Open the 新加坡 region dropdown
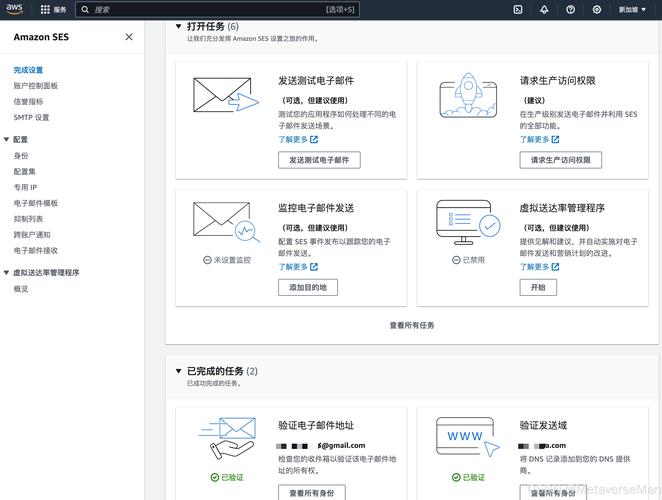Screen dimensions: 662x500 point(632,10)
